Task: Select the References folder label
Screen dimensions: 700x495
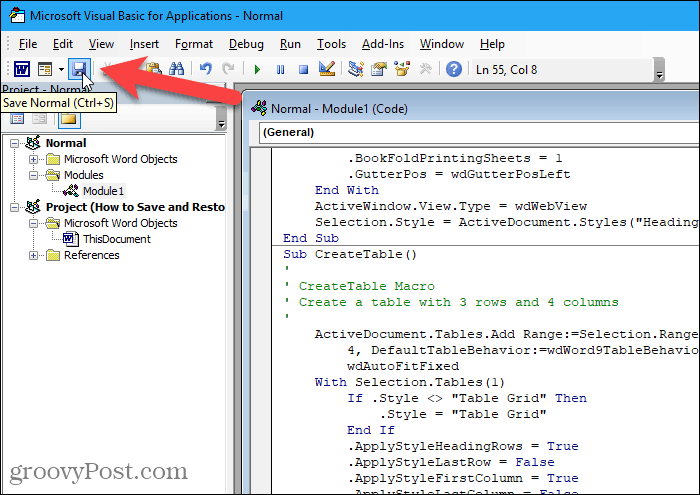Action: 92,255
